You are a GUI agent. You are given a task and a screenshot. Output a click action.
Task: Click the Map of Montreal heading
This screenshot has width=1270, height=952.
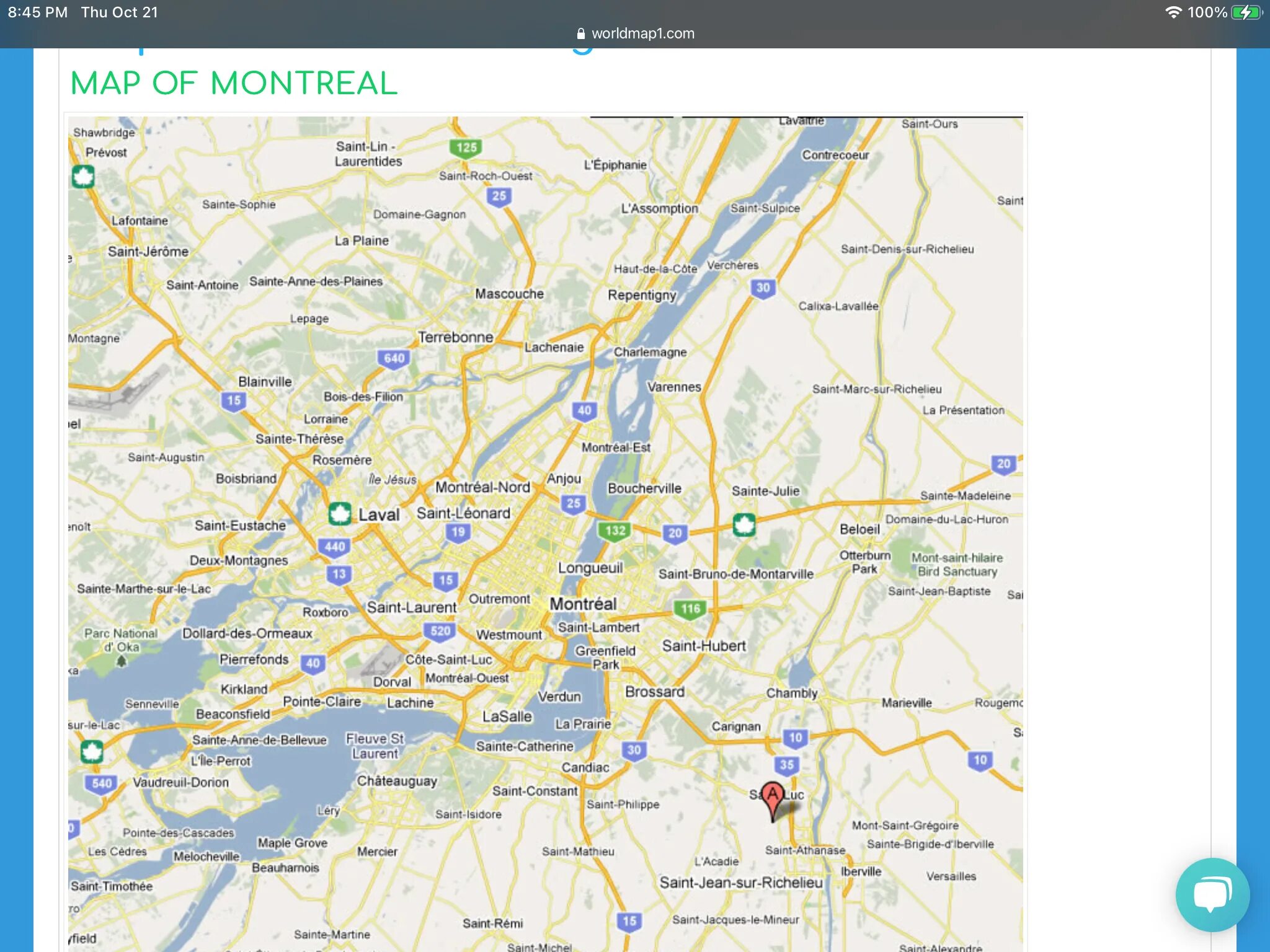pyautogui.click(x=234, y=83)
